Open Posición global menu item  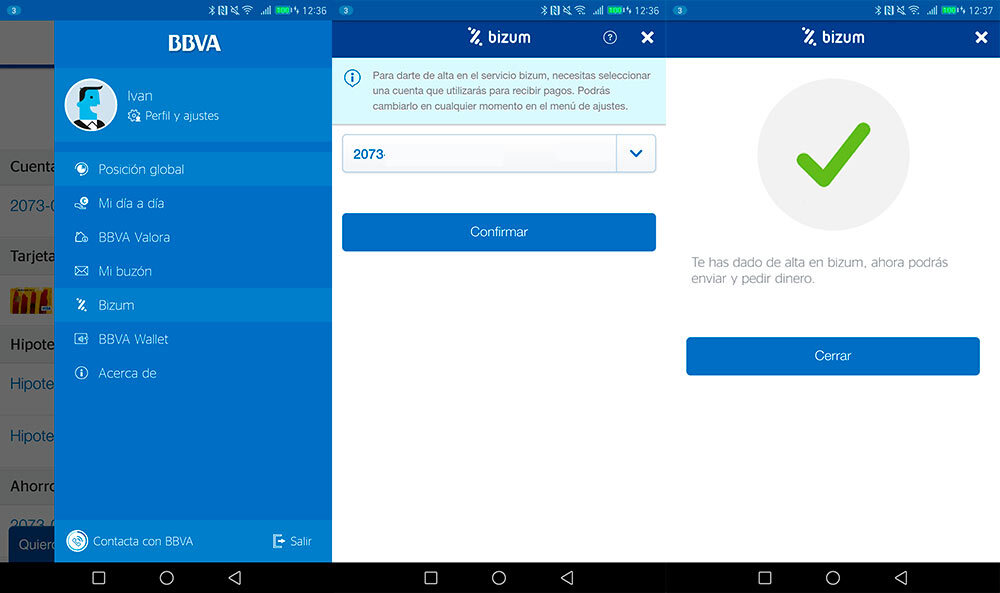click(141, 169)
